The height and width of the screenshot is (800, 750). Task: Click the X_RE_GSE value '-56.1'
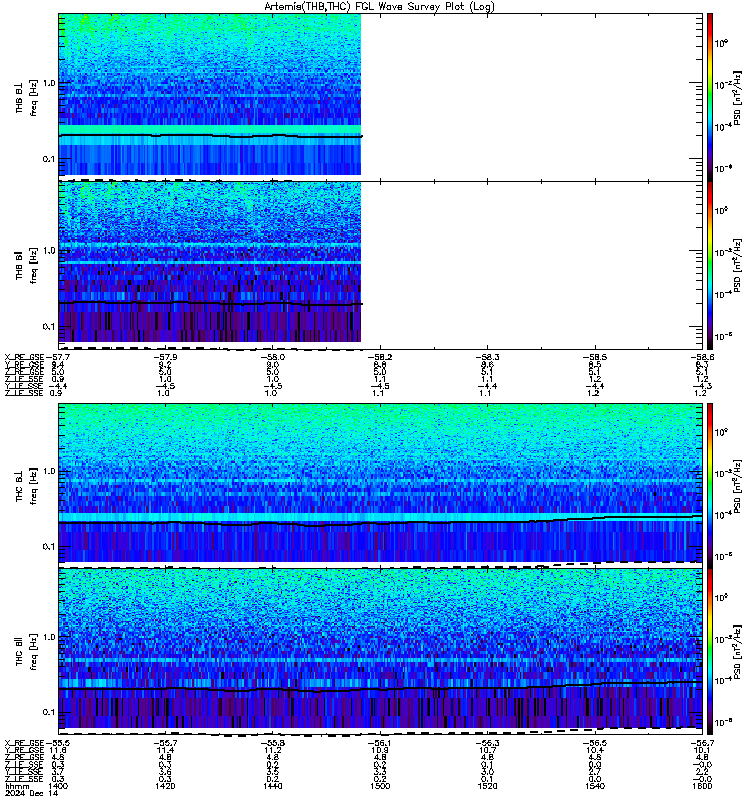point(380,743)
